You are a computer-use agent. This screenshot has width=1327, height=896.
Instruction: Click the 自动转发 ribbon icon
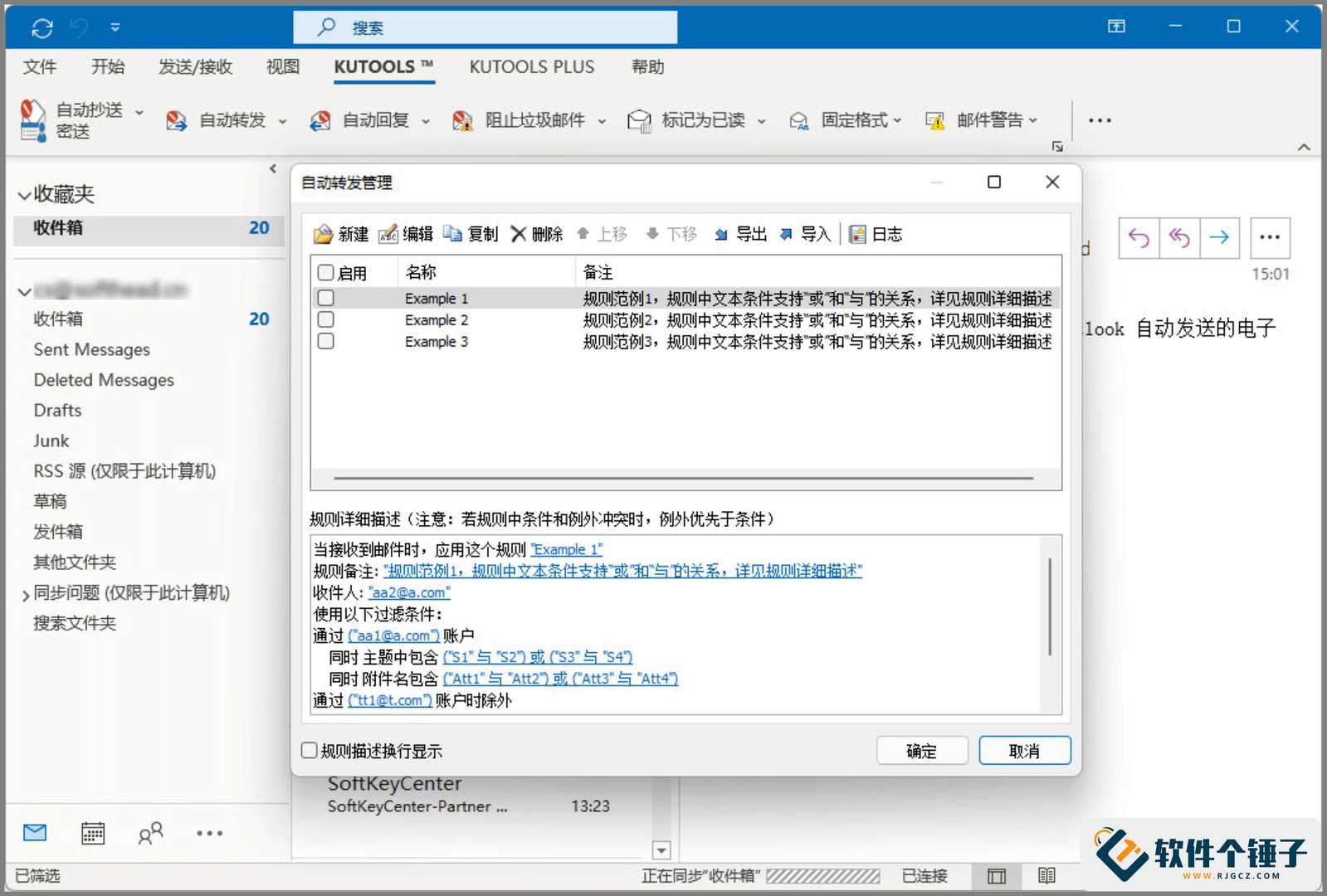(176, 121)
